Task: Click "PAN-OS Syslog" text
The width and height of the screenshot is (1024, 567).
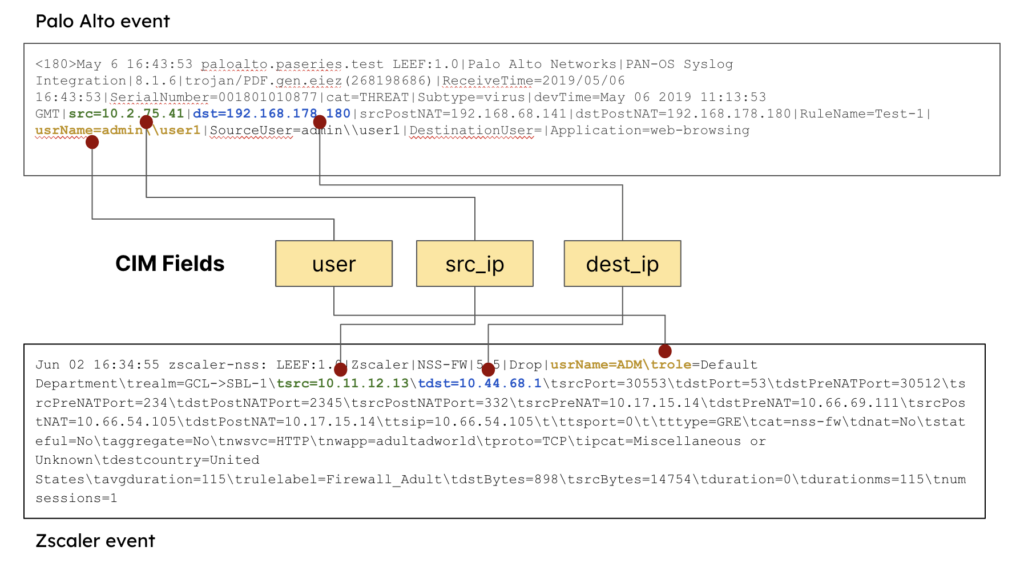Action: tap(679, 64)
